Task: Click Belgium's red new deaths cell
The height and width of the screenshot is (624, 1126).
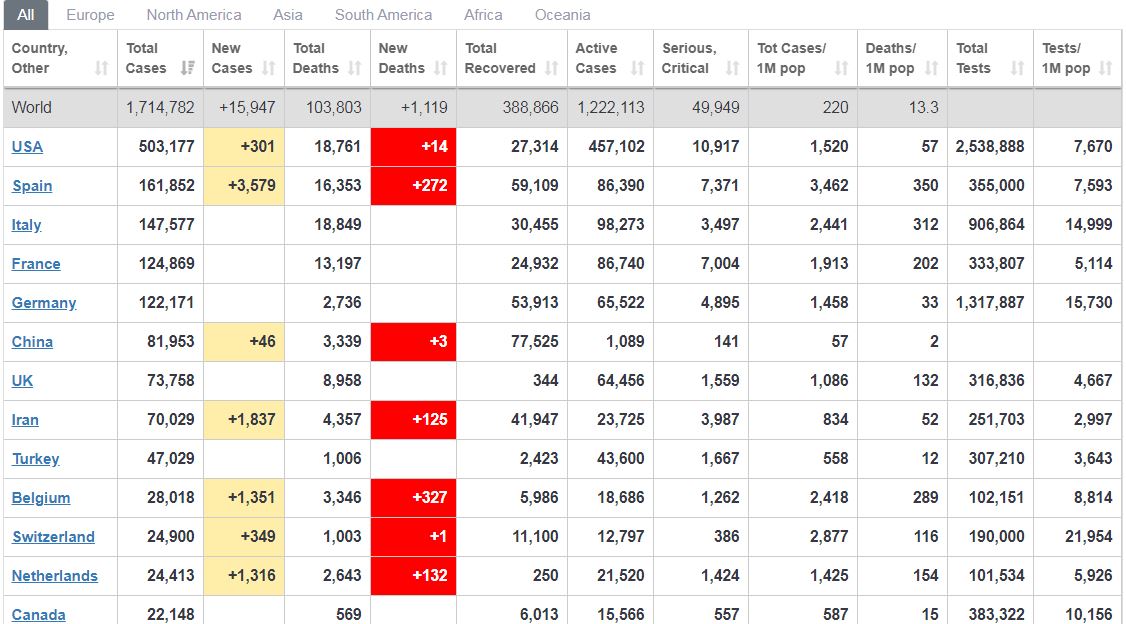Action: click(414, 498)
